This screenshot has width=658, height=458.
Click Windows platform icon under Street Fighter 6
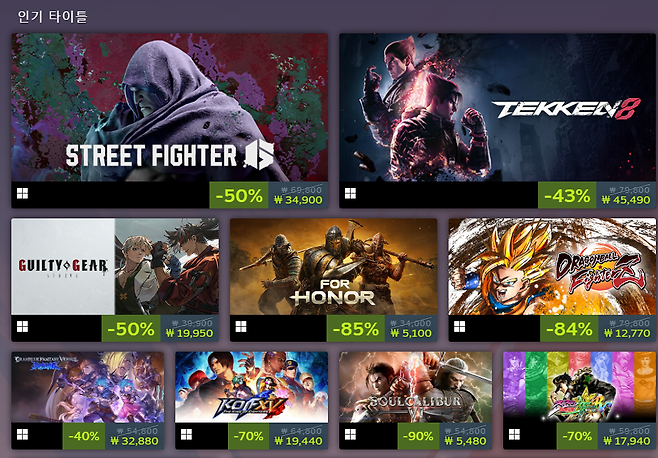(22, 194)
